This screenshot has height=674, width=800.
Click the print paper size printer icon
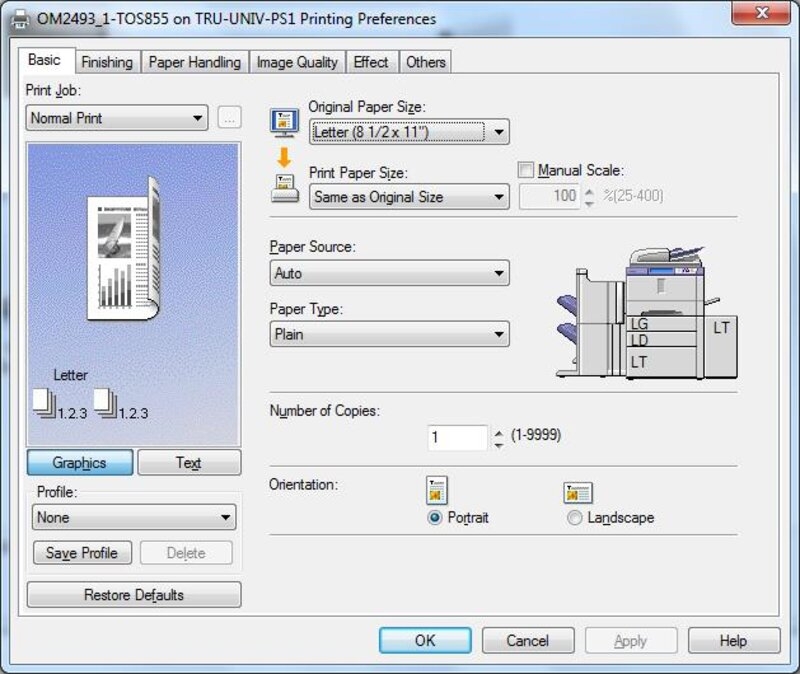(x=285, y=188)
